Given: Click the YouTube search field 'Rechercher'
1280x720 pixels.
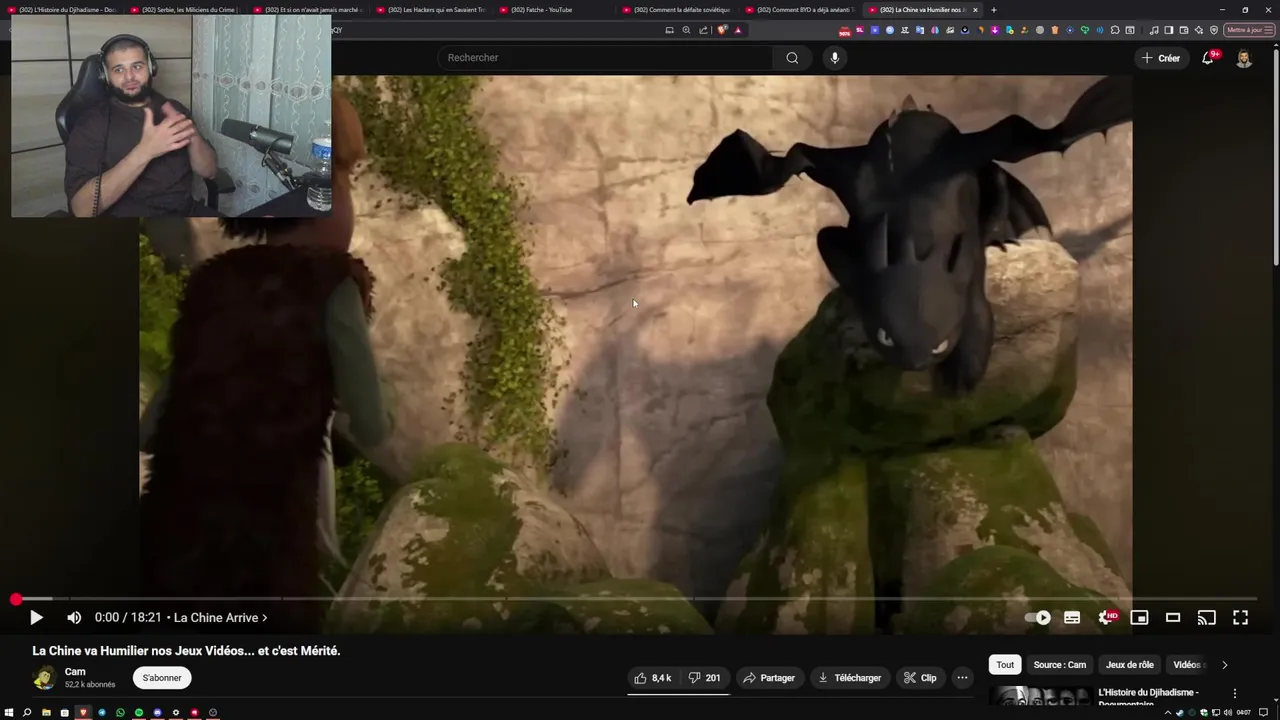Looking at the screenshot, I should (x=605, y=58).
